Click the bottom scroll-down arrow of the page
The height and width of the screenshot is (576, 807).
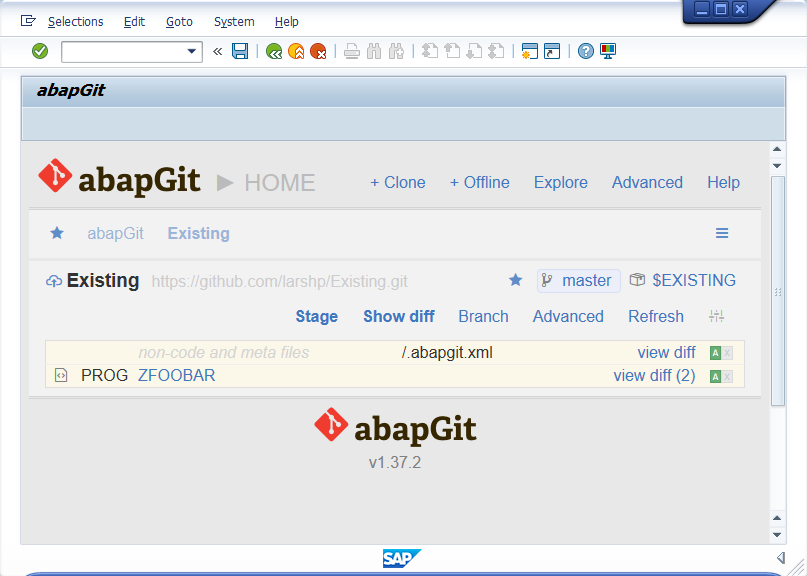pos(777,535)
